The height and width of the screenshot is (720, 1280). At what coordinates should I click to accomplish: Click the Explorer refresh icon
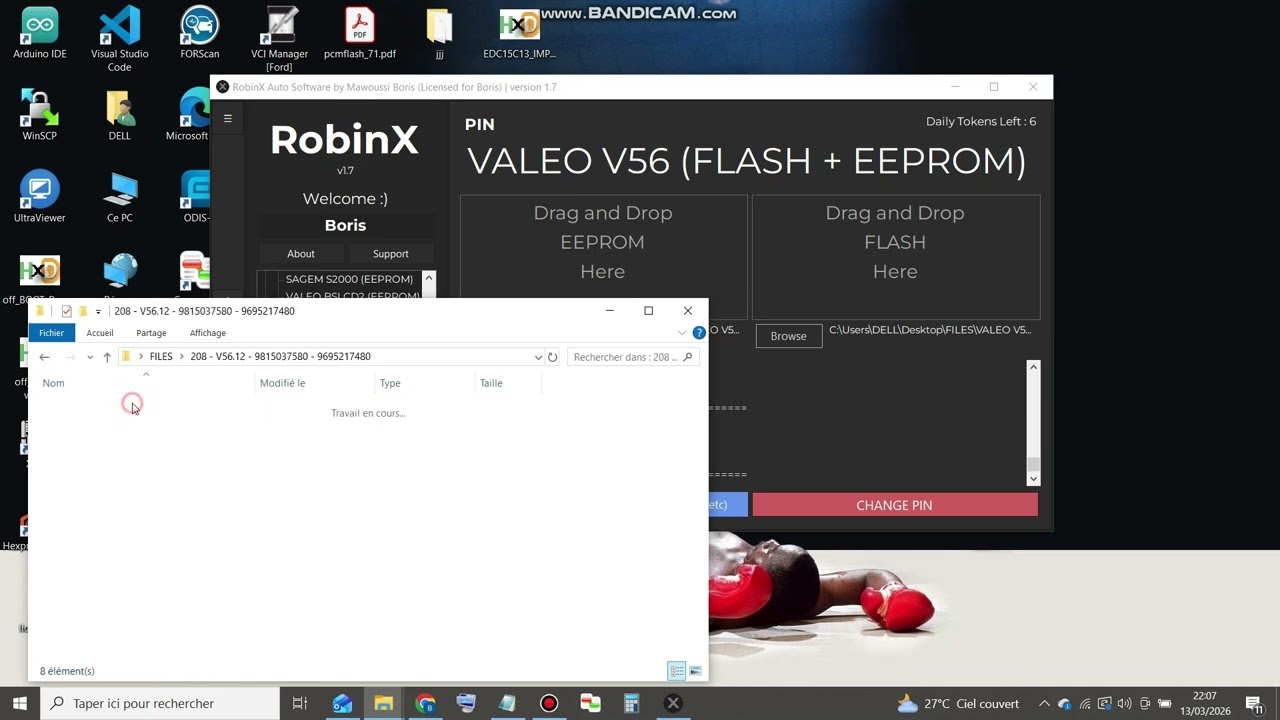552,357
